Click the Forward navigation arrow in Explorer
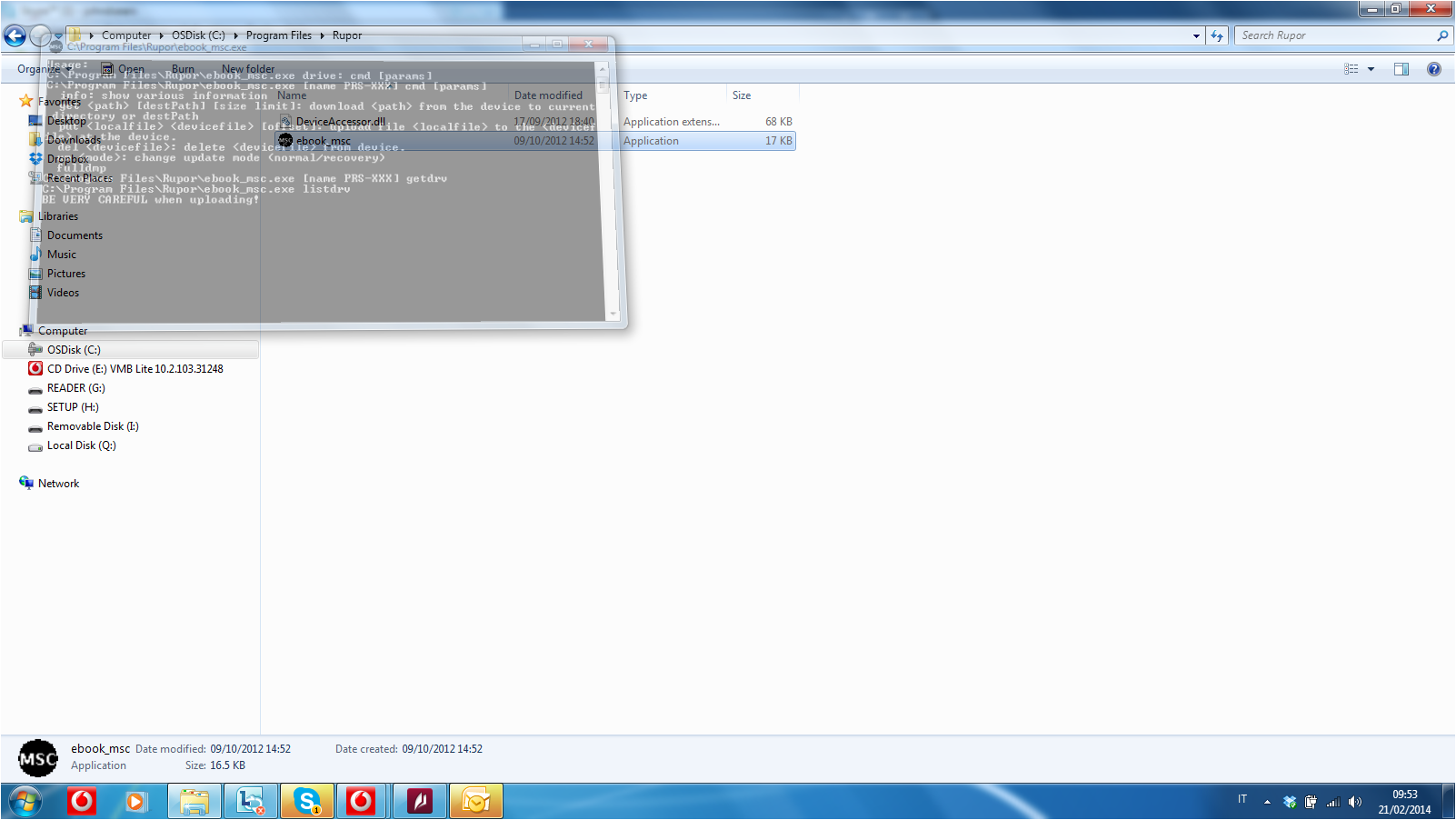This screenshot has height=820, width=1456. 40,35
